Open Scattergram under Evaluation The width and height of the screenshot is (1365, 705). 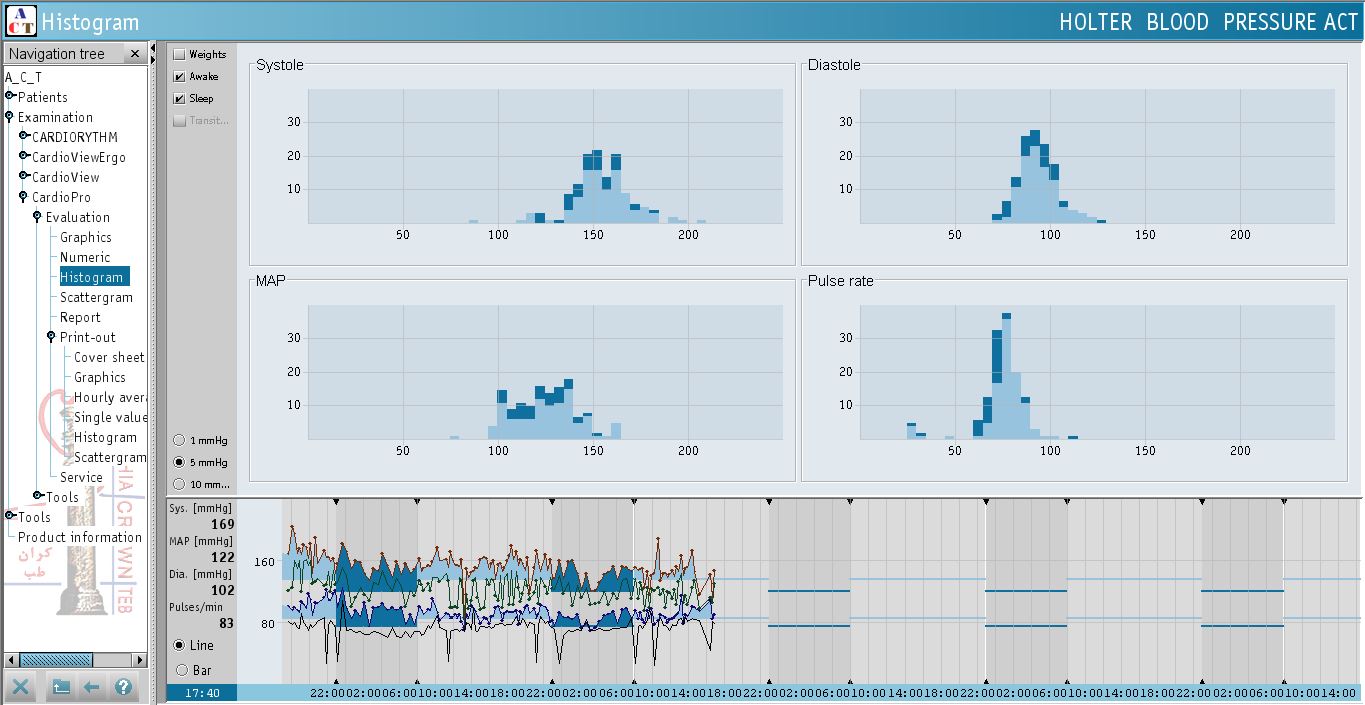[x=96, y=297]
